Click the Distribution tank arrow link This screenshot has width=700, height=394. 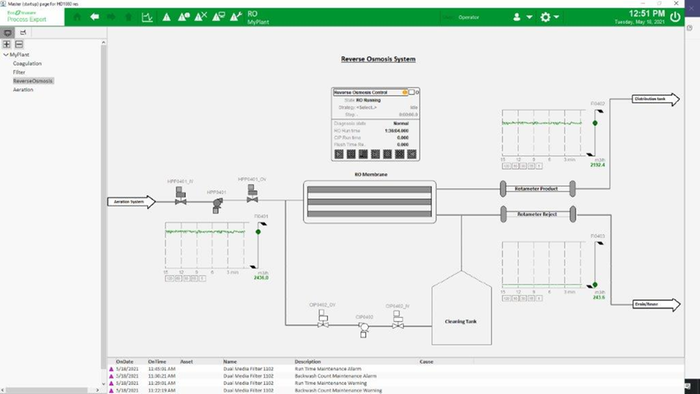(x=655, y=99)
